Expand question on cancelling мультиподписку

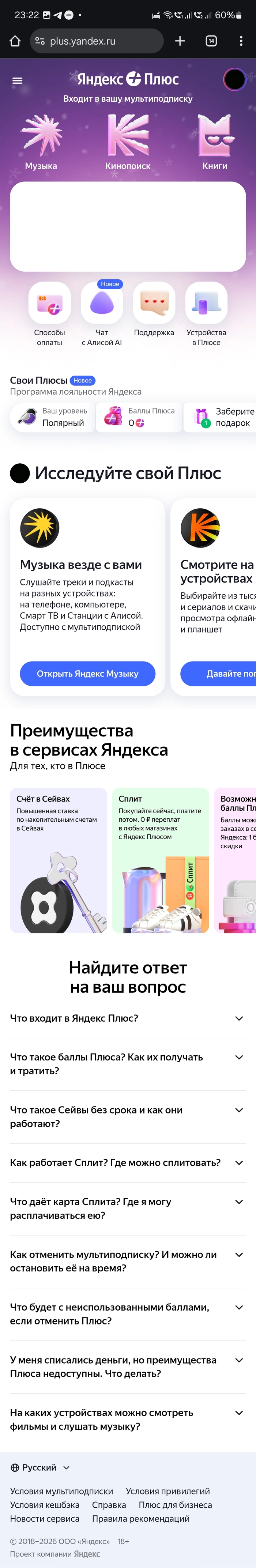tap(128, 1261)
